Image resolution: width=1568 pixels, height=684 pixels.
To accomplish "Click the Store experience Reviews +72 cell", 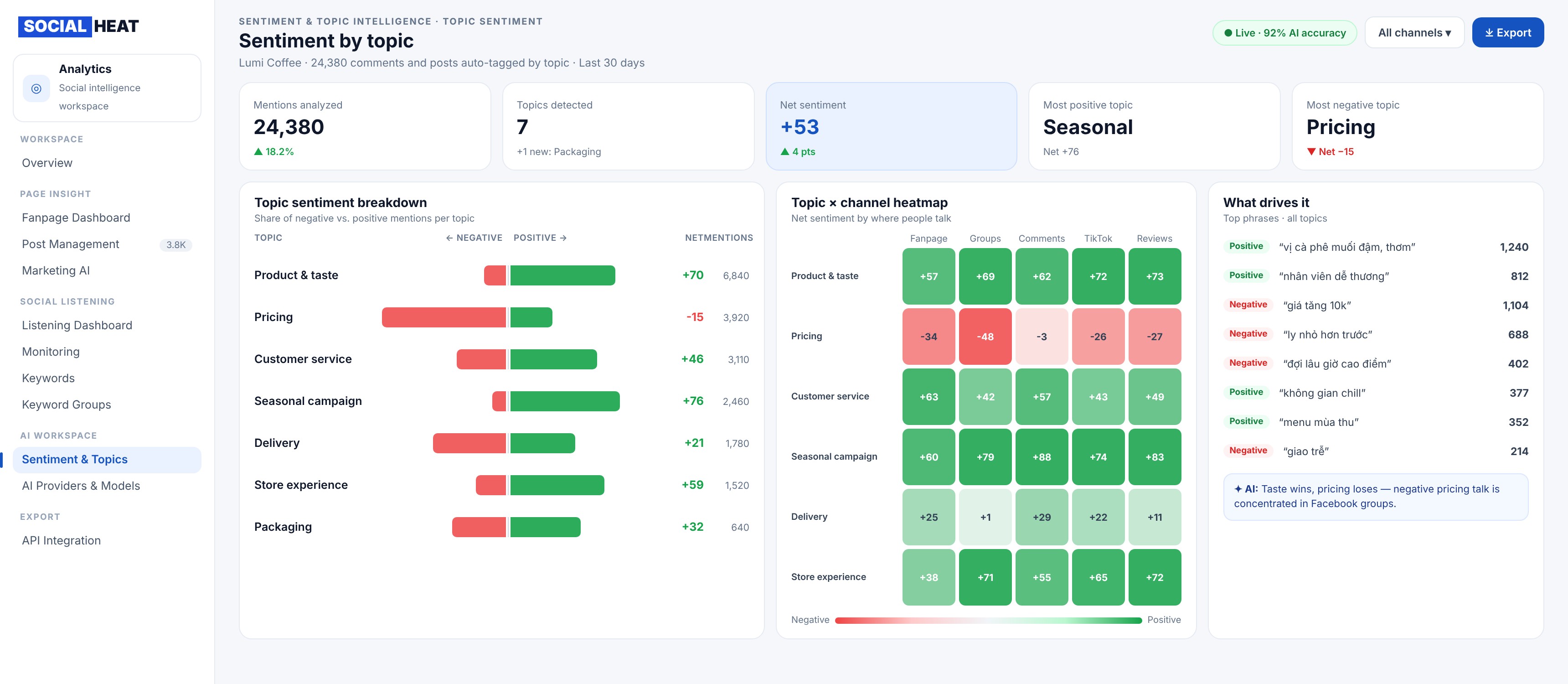I will point(1155,577).
